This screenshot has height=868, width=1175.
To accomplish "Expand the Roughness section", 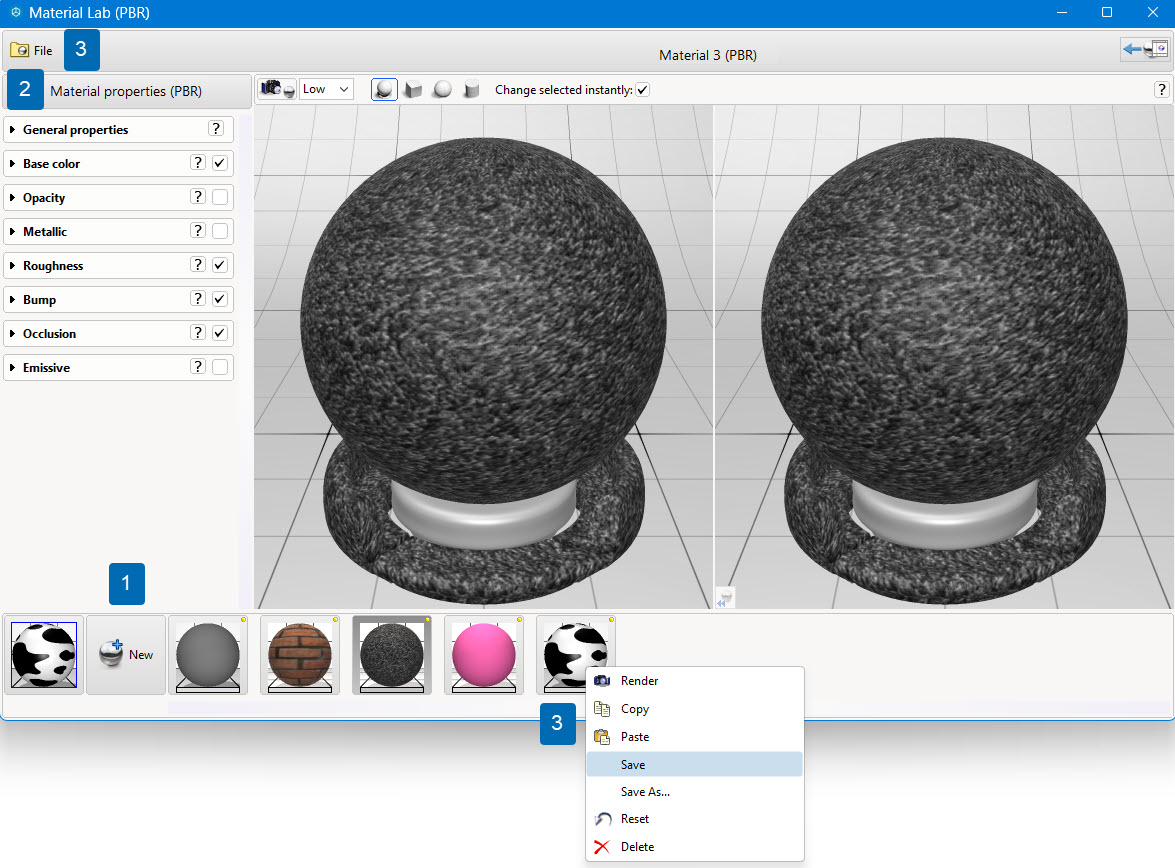I will pos(12,265).
